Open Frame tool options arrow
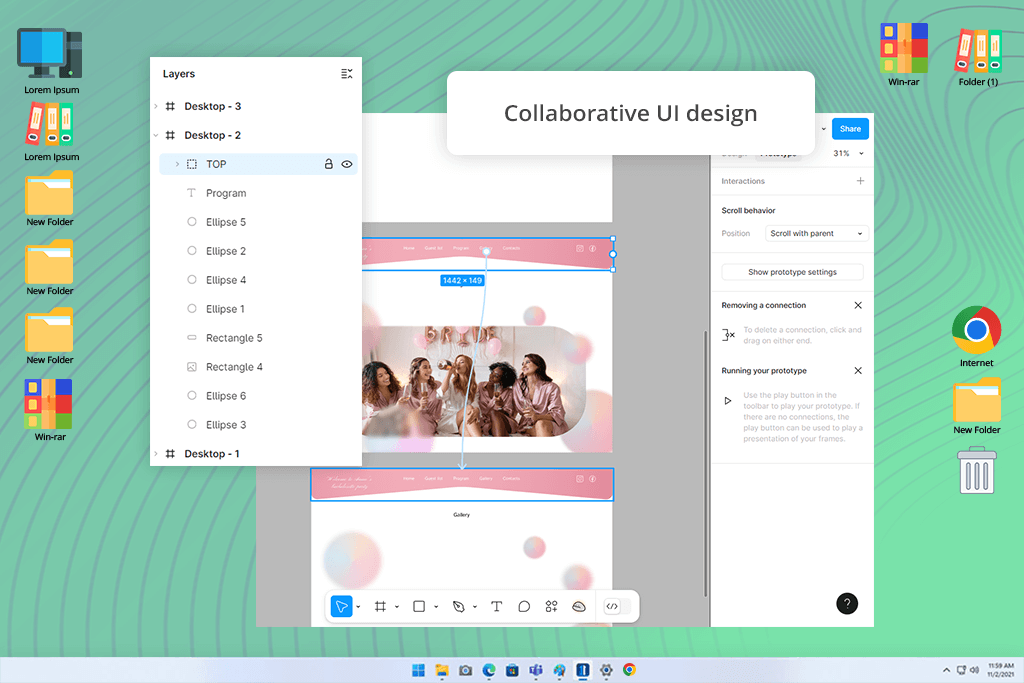 click(397, 607)
